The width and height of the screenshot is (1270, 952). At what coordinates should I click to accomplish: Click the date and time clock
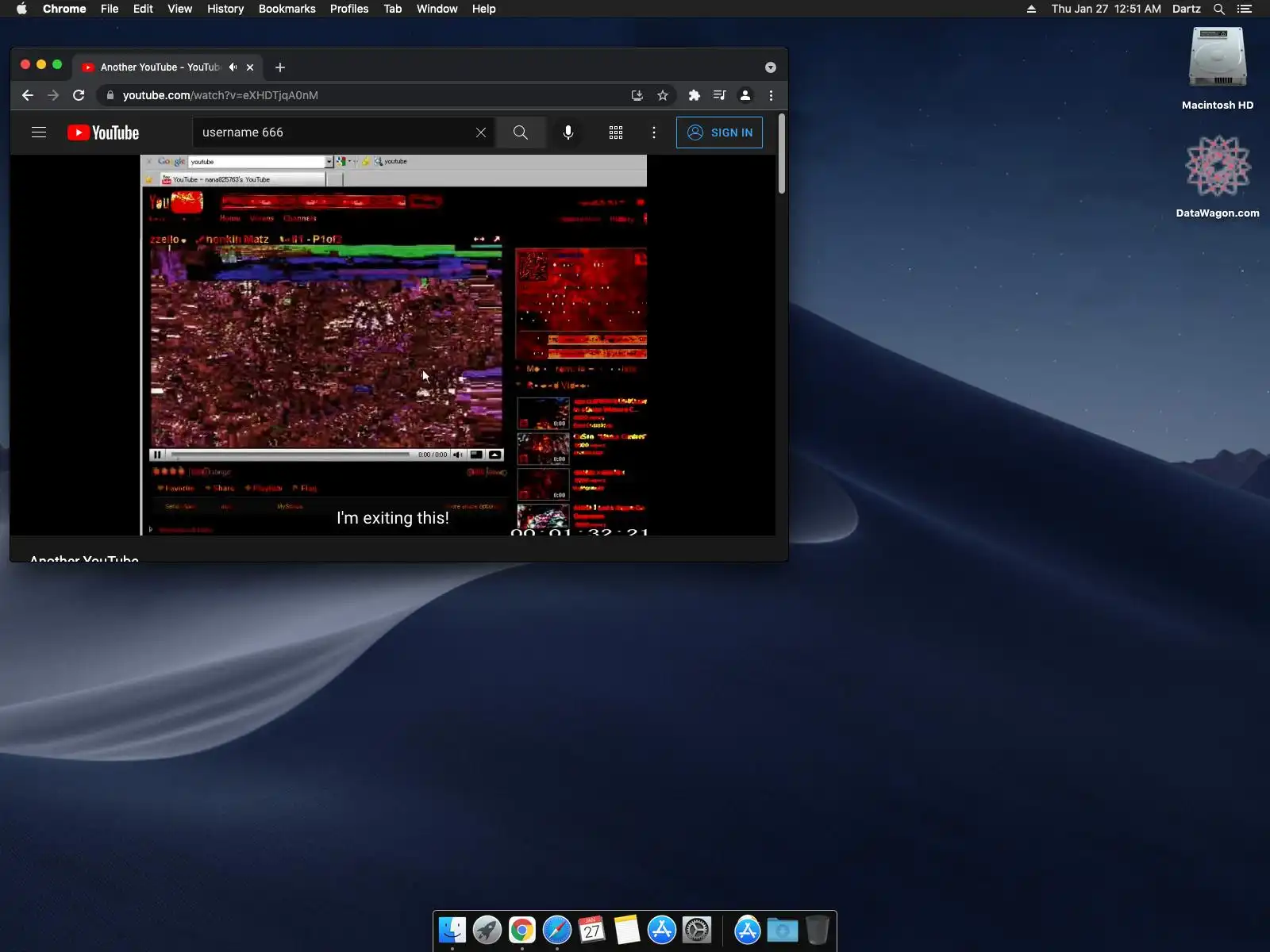(1106, 9)
